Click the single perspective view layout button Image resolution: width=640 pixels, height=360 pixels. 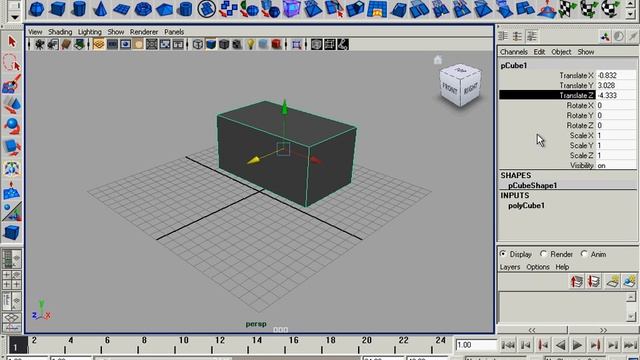pos(11,259)
